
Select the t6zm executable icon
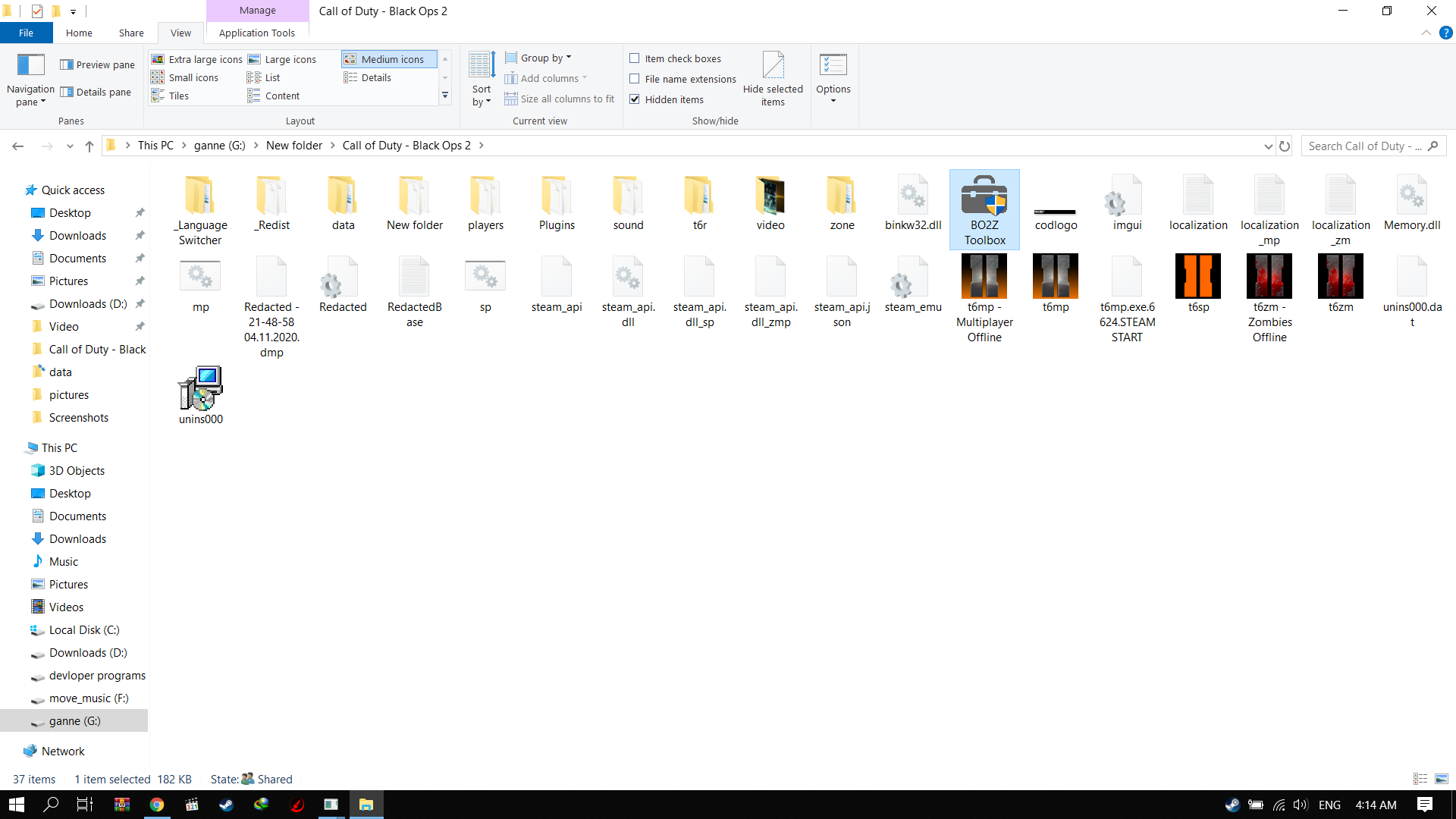[1341, 283]
